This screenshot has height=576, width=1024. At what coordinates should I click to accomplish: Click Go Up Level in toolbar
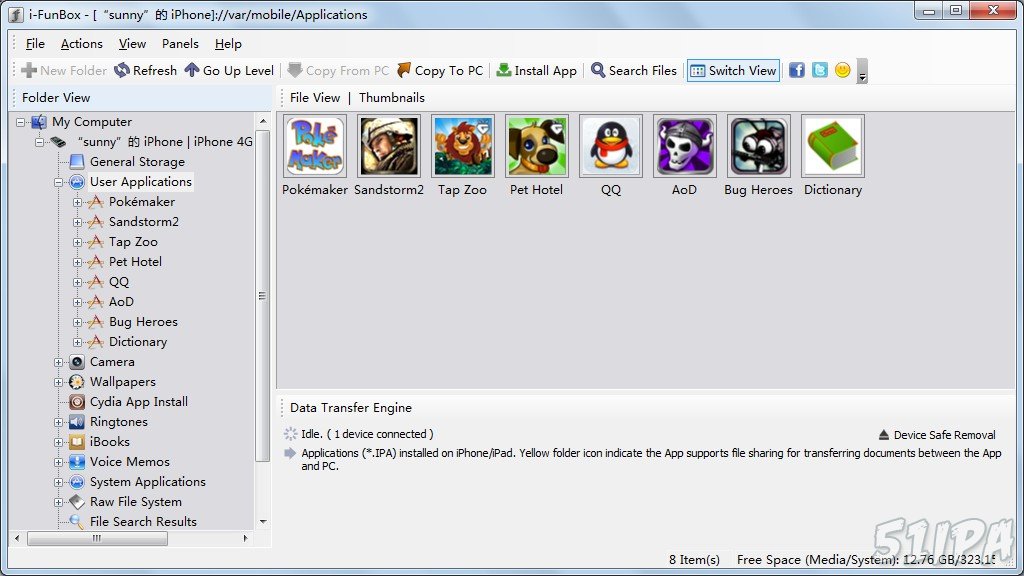(x=229, y=70)
